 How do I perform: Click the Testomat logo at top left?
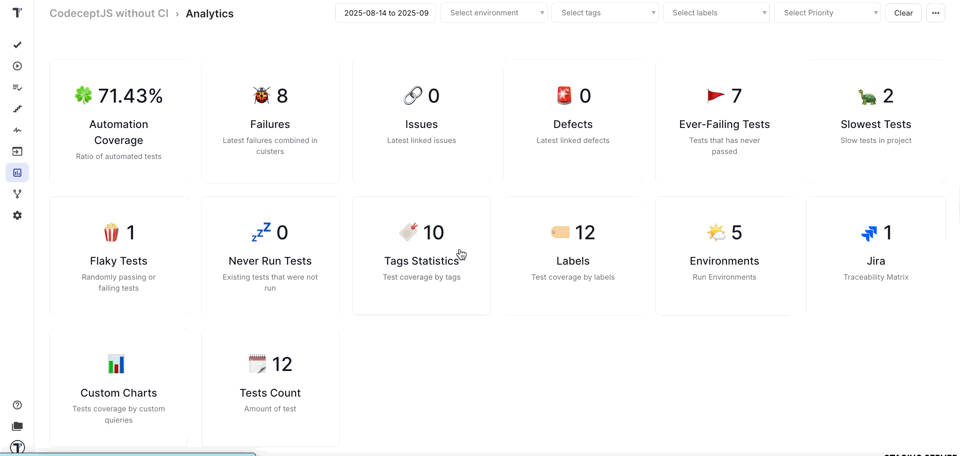point(17,13)
